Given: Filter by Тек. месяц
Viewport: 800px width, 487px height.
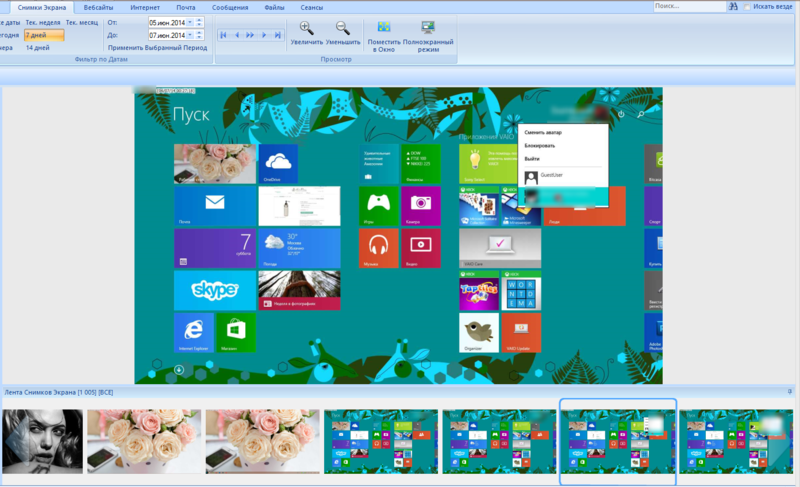Looking at the screenshot, I should pyautogui.click(x=82, y=22).
